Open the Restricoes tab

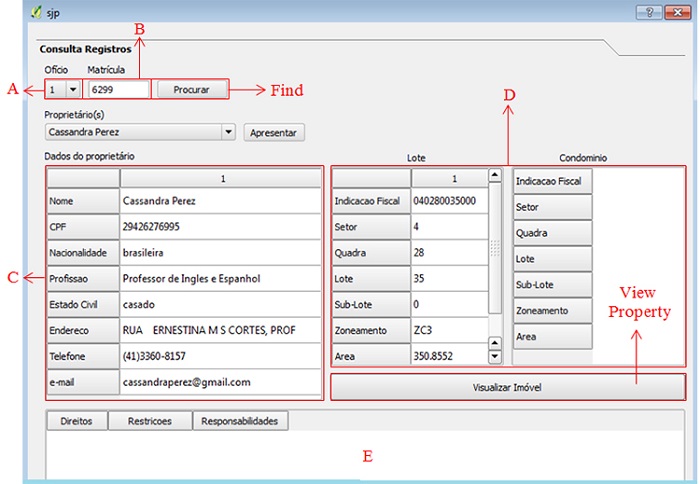(x=150, y=421)
